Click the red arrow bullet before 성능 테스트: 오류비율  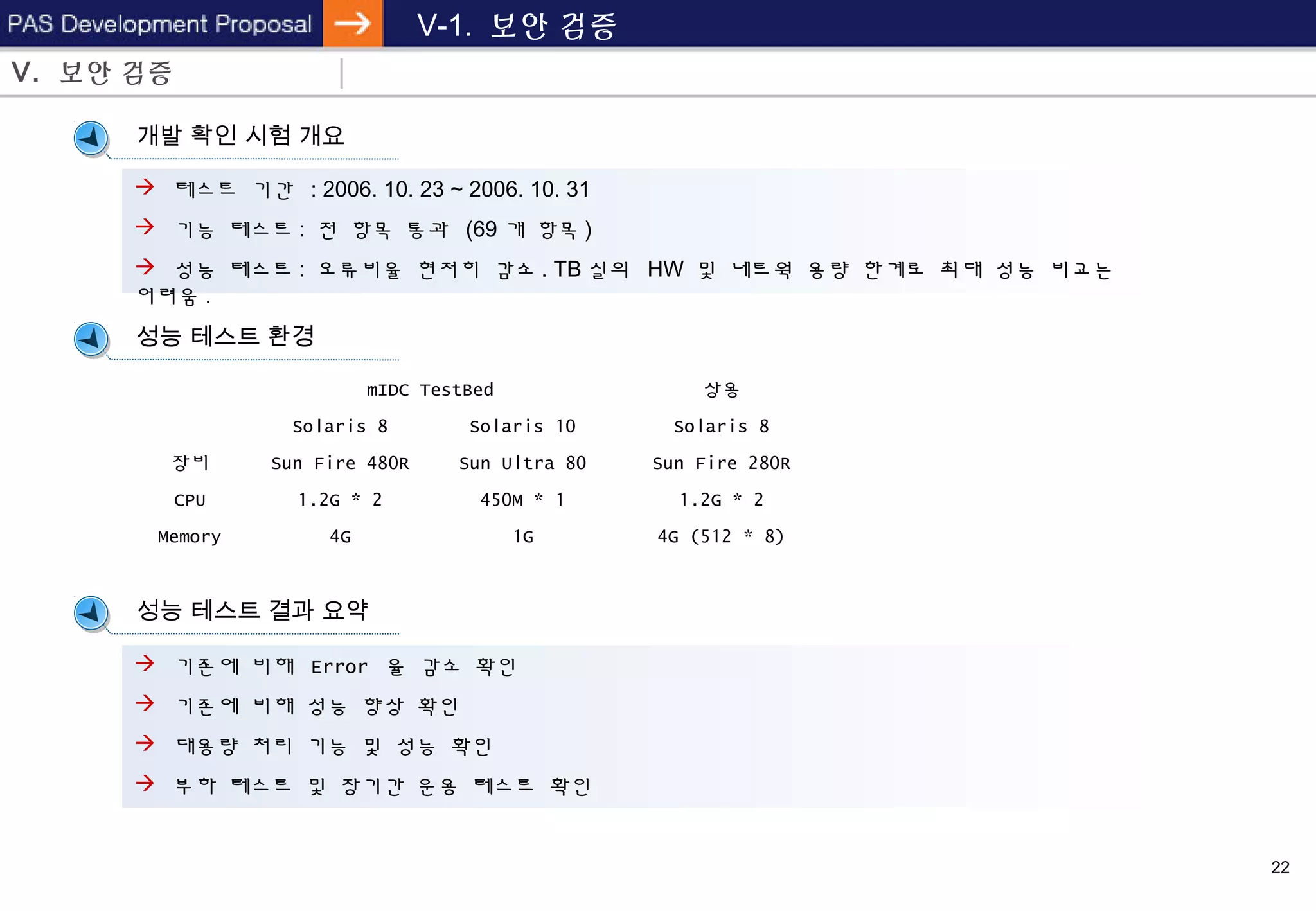coord(145,267)
